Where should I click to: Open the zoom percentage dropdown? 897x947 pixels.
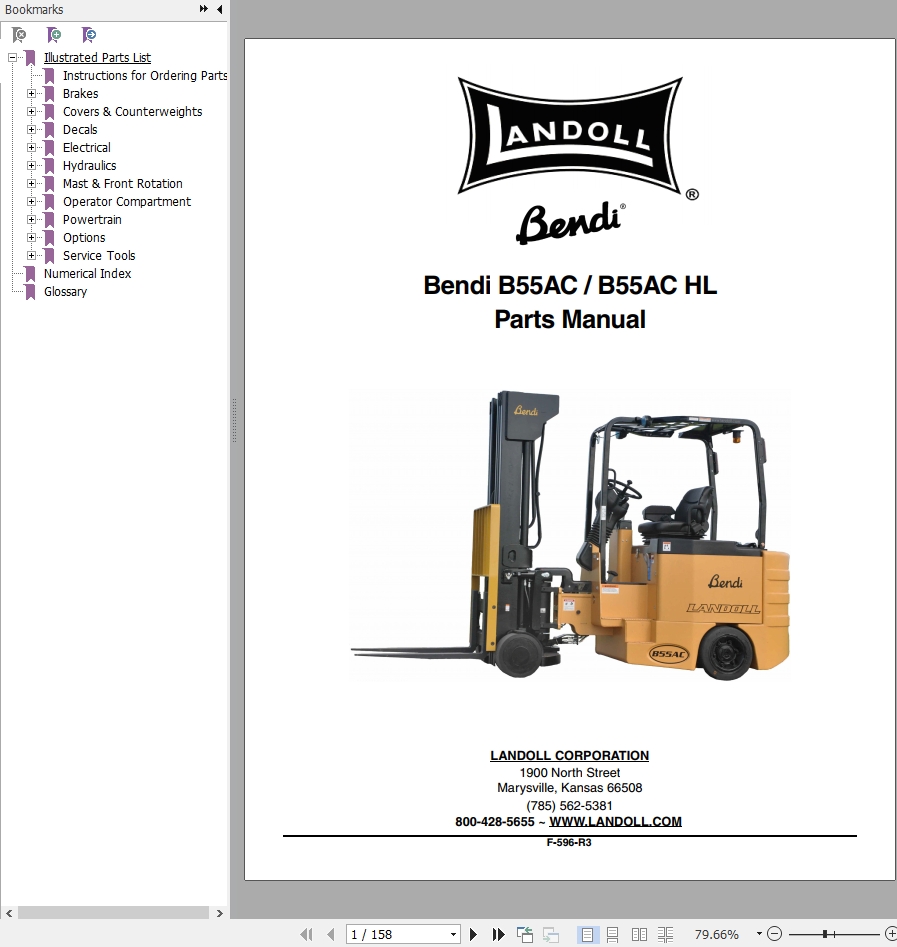tap(759, 934)
